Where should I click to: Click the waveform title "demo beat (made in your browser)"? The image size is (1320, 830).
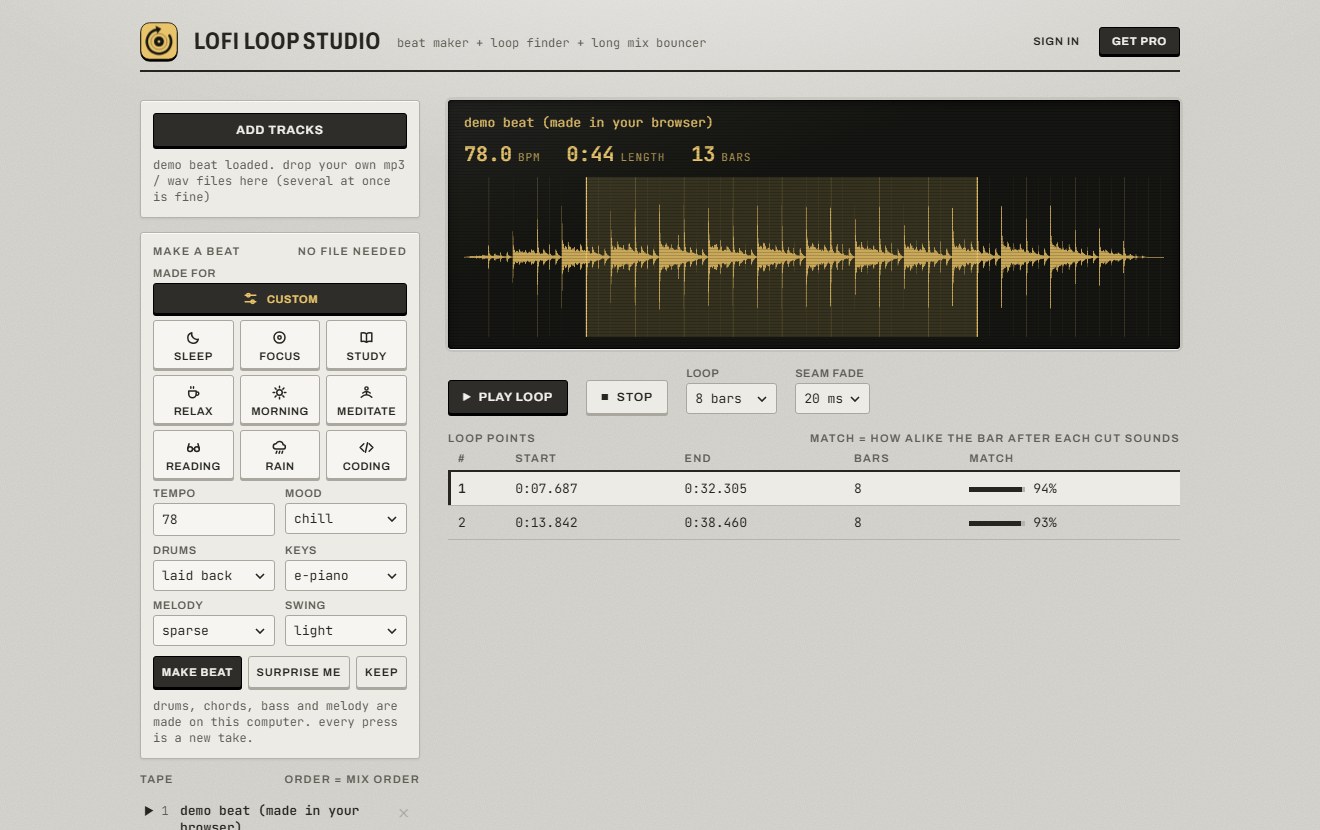coord(588,122)
